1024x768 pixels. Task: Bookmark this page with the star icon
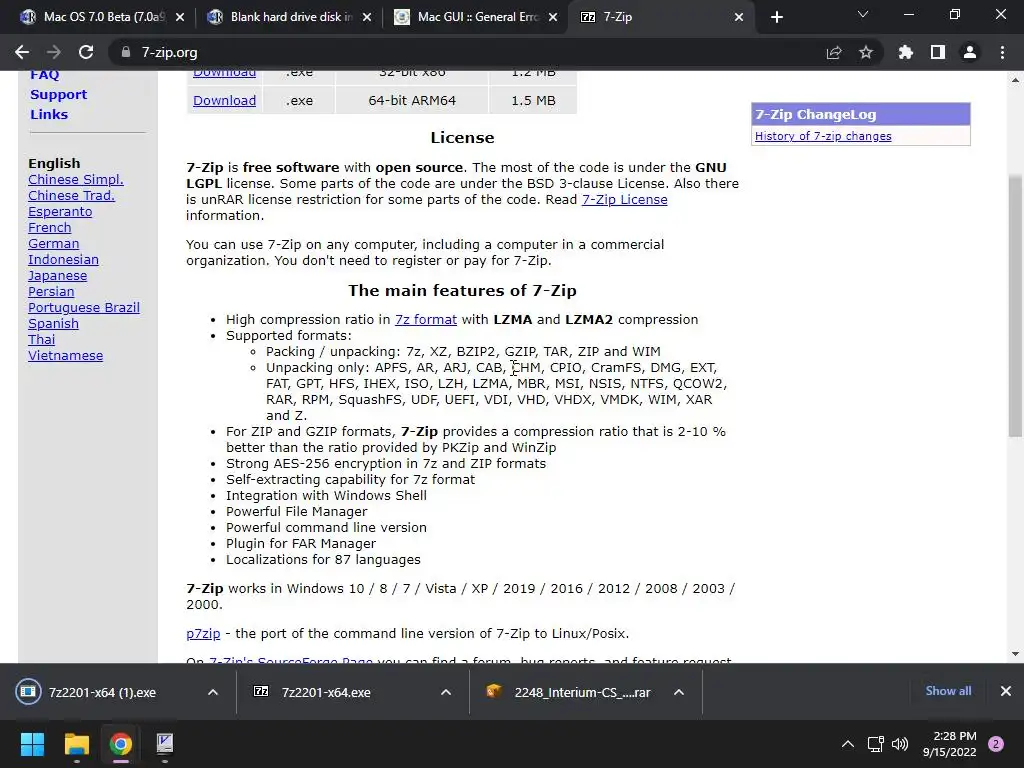866,52
